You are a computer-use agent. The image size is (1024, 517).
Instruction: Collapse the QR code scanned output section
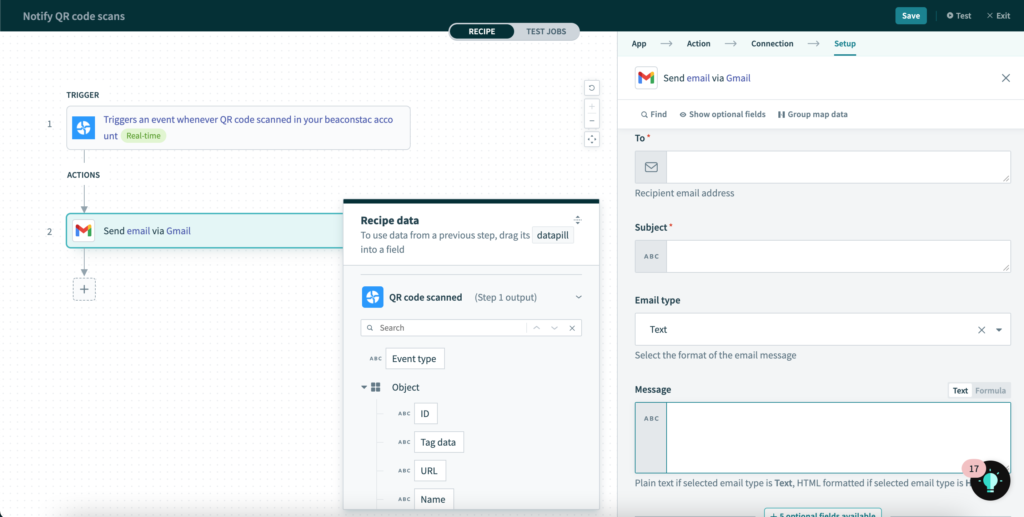578,297
